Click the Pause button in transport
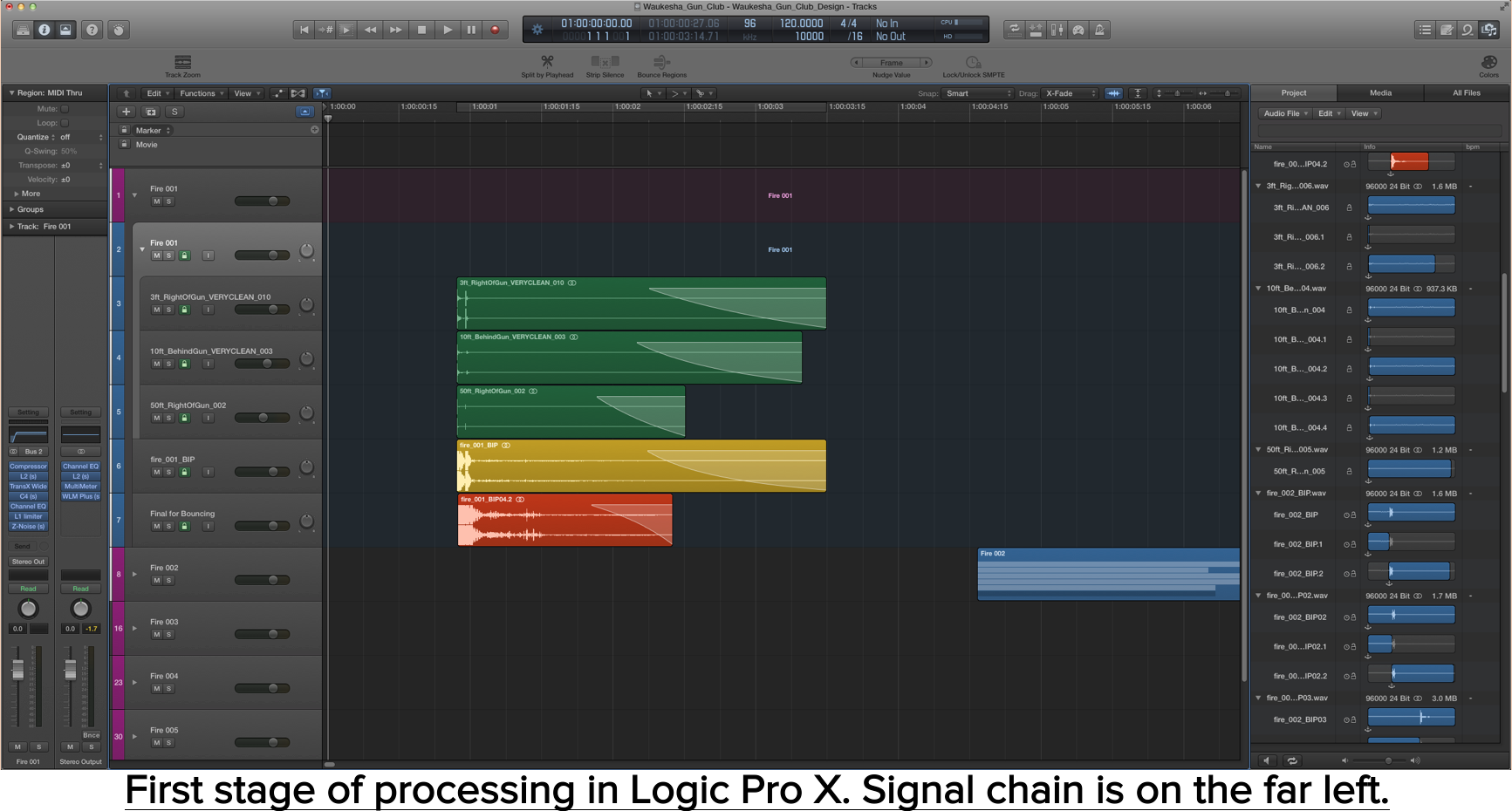 [x=471, y=30]
